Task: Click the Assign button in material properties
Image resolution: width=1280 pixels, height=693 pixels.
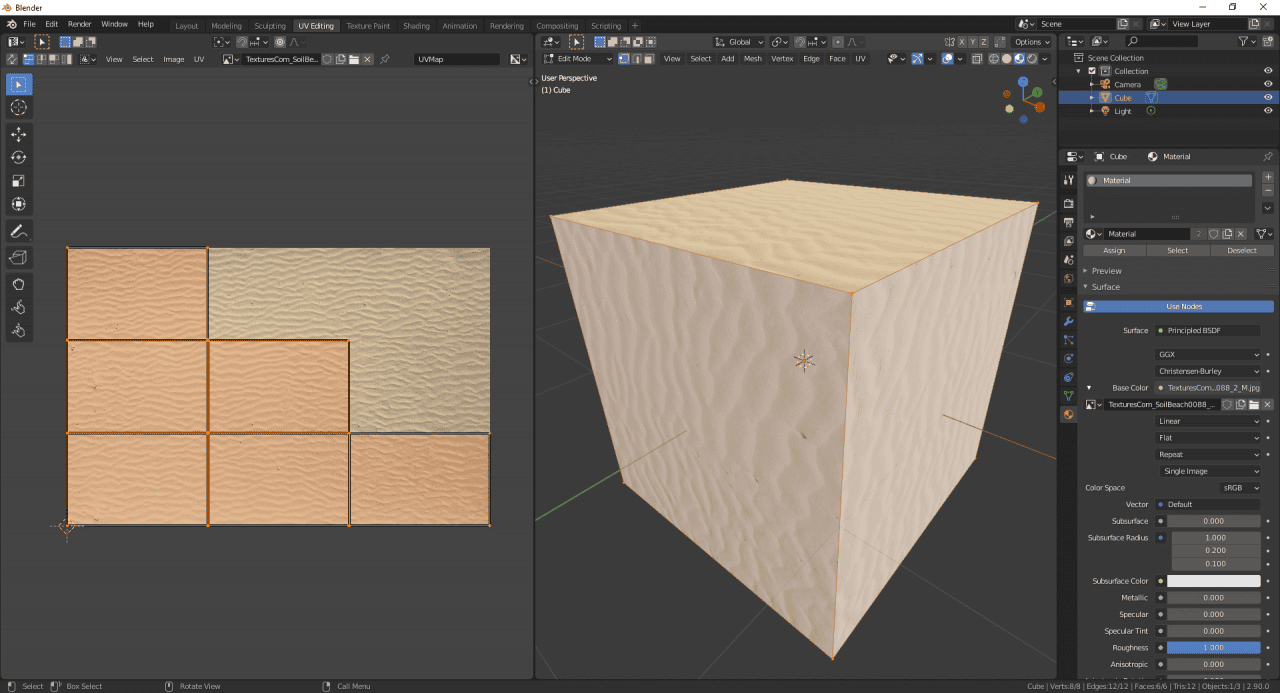Action: pos(1114,250)
